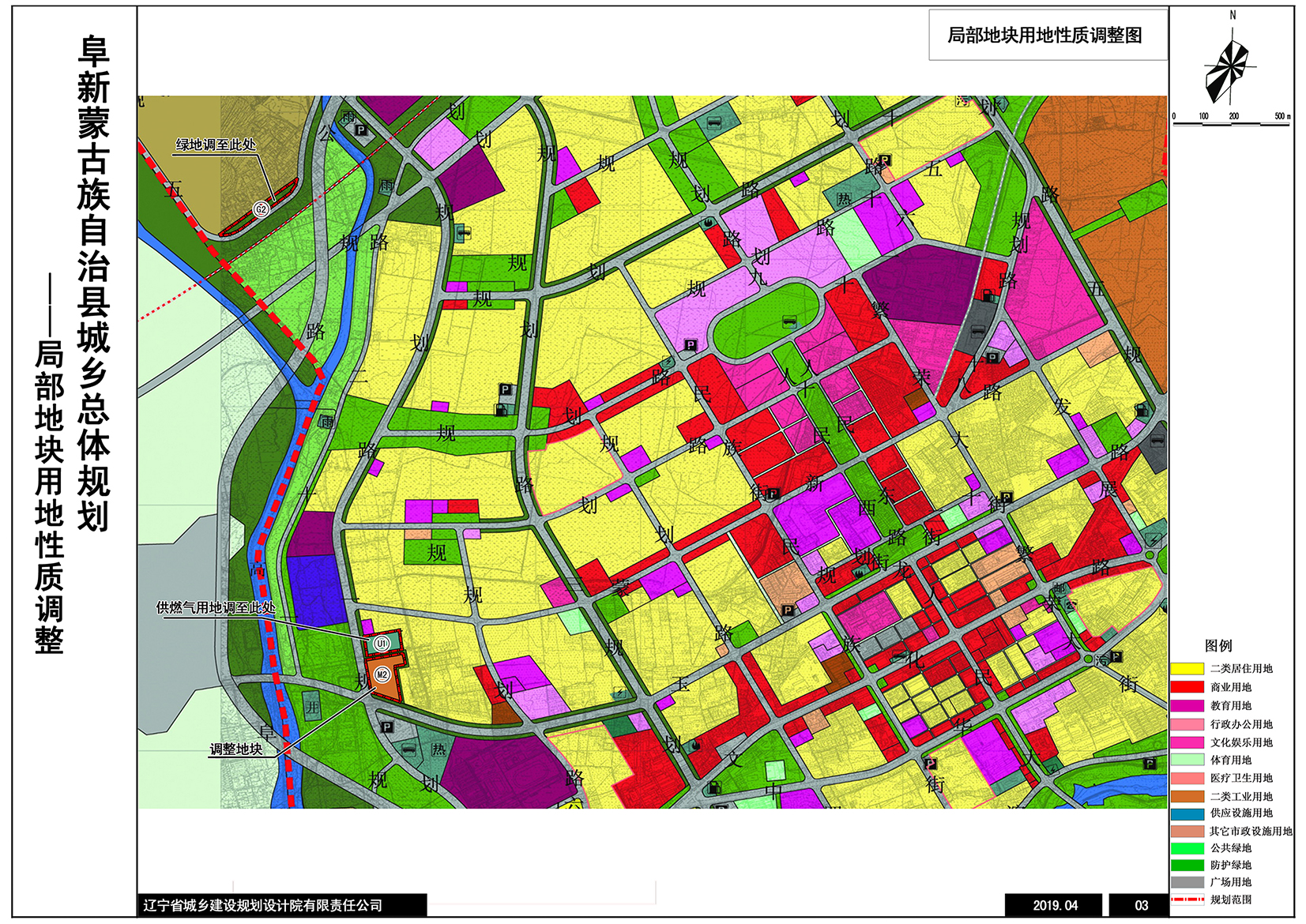The height and width of the screenshot is (924, 1306).
Task: Click the U1 circular parcel marker
Action: coord(382,644)
